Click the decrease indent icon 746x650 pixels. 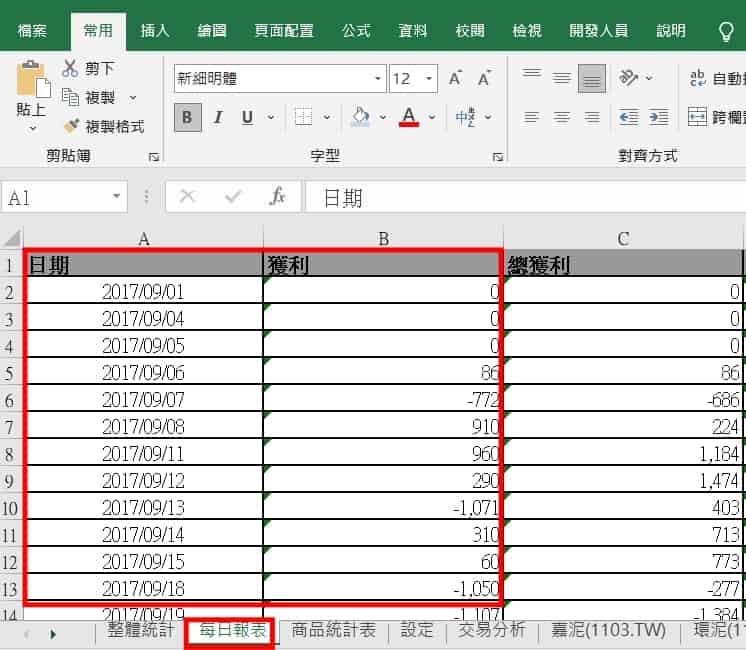[629, 117]
